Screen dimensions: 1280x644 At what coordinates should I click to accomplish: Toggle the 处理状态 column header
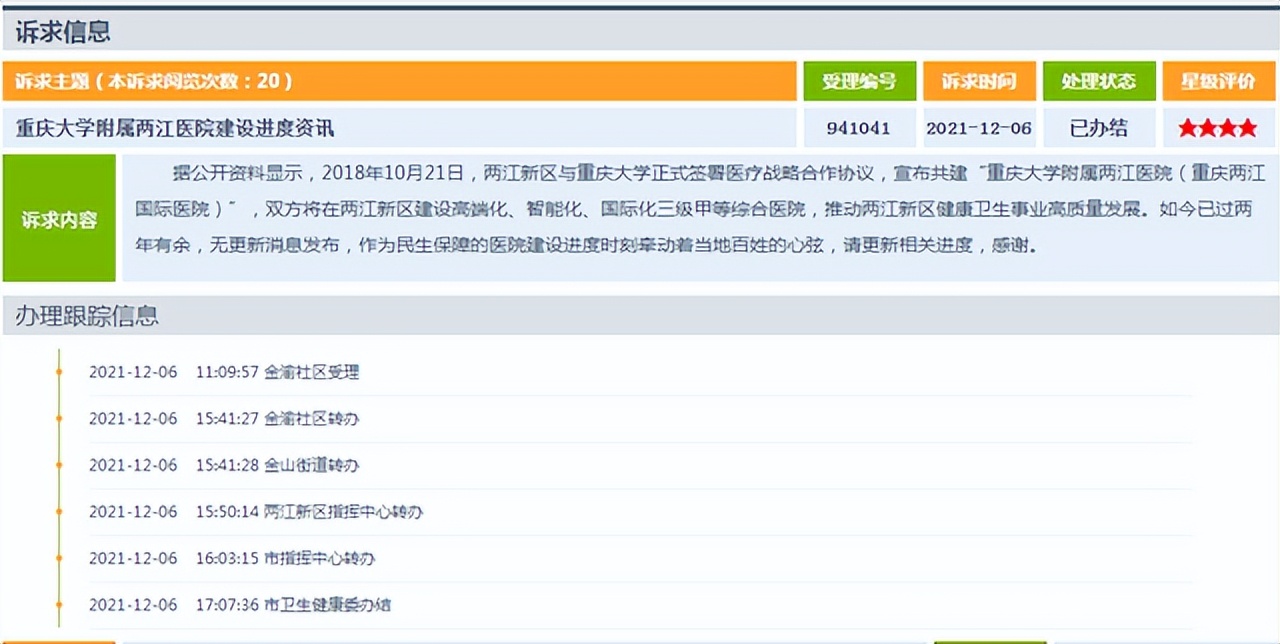(1099, 81)
